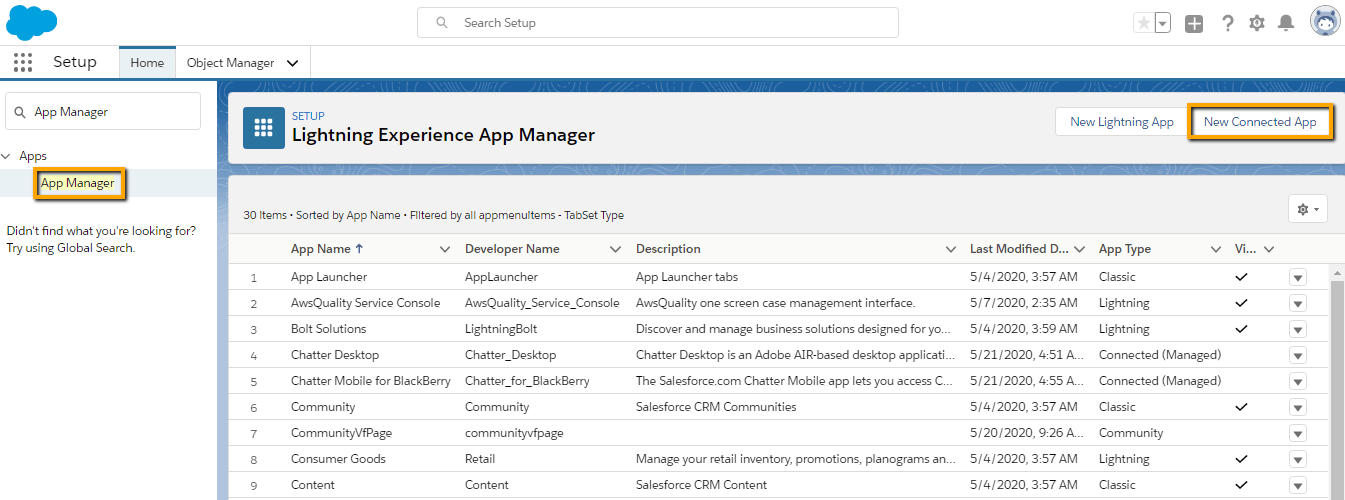Viewport: 1345px width, 500px height.
Task: Open the Description column menu chevron
Action: [x=950, y=249]
